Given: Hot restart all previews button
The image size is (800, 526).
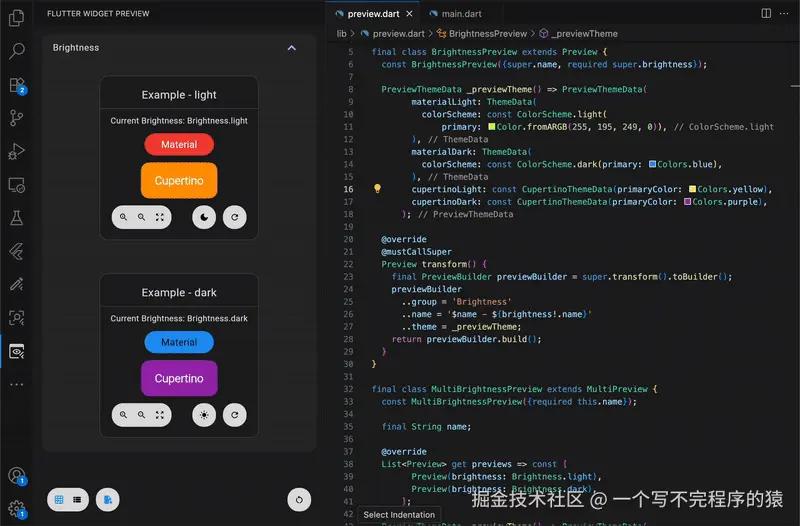Looking at the screenshot, I should coord(299,499).
